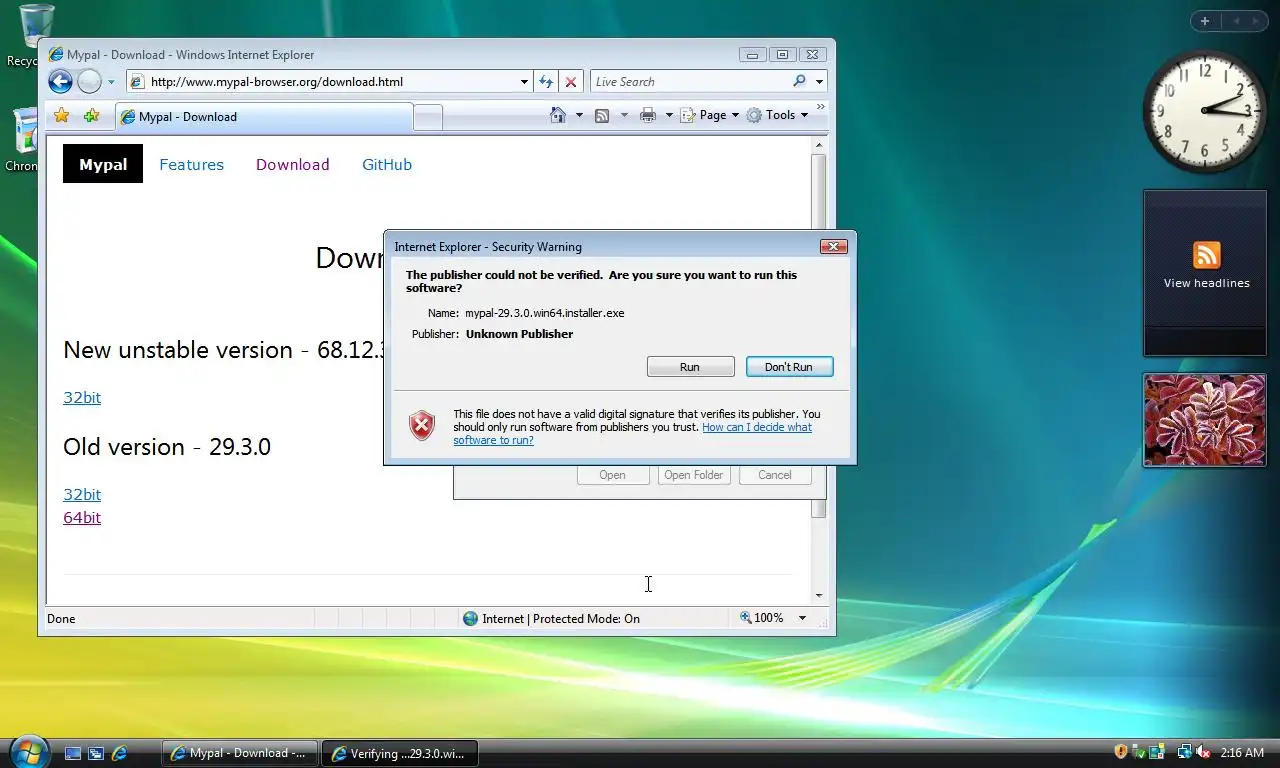Click the Windows Start orb
Viewport: 1280px width, 768px height.
28,751
